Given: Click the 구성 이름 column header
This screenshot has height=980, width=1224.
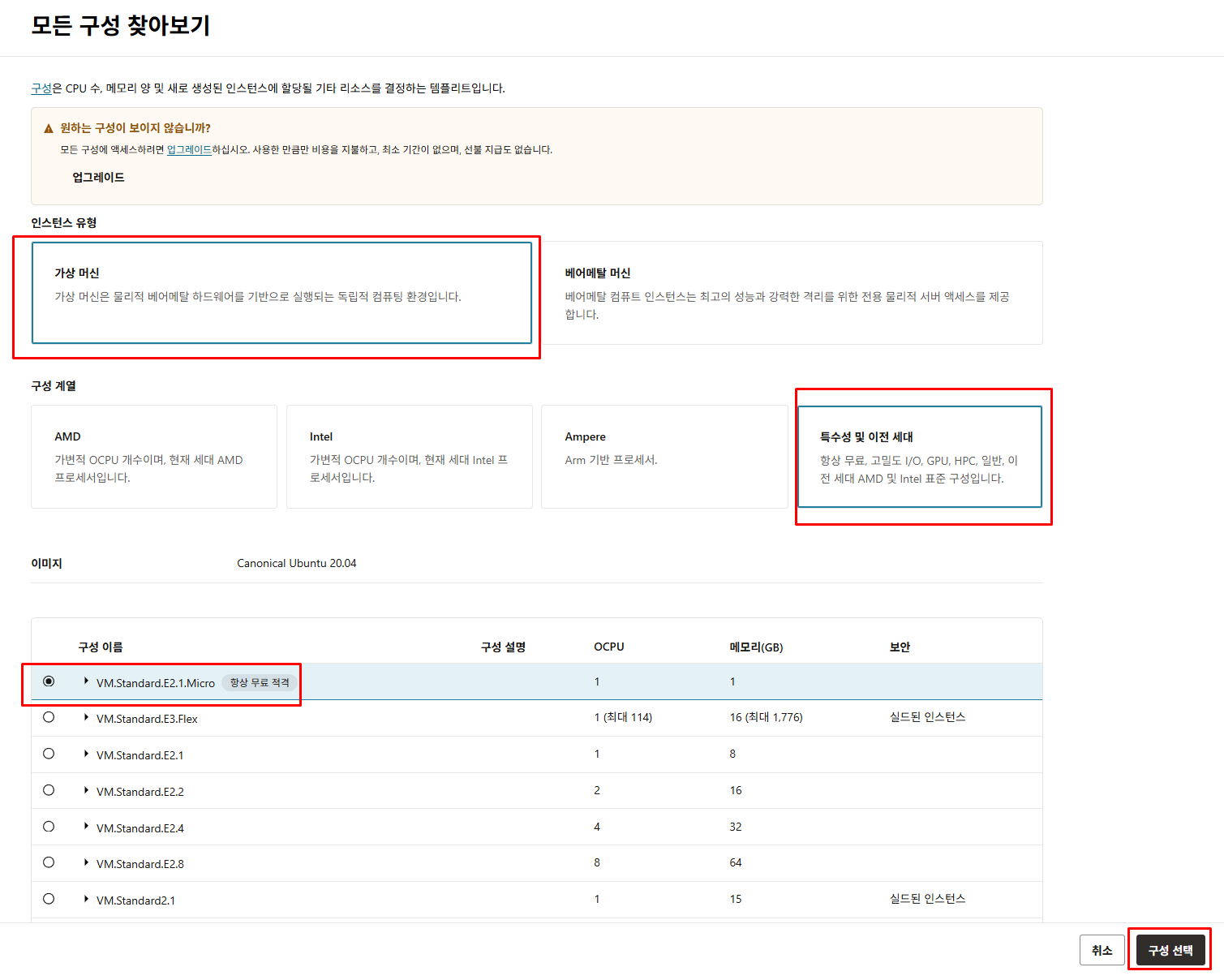Looking at the screenshot, I should point(101,647).
